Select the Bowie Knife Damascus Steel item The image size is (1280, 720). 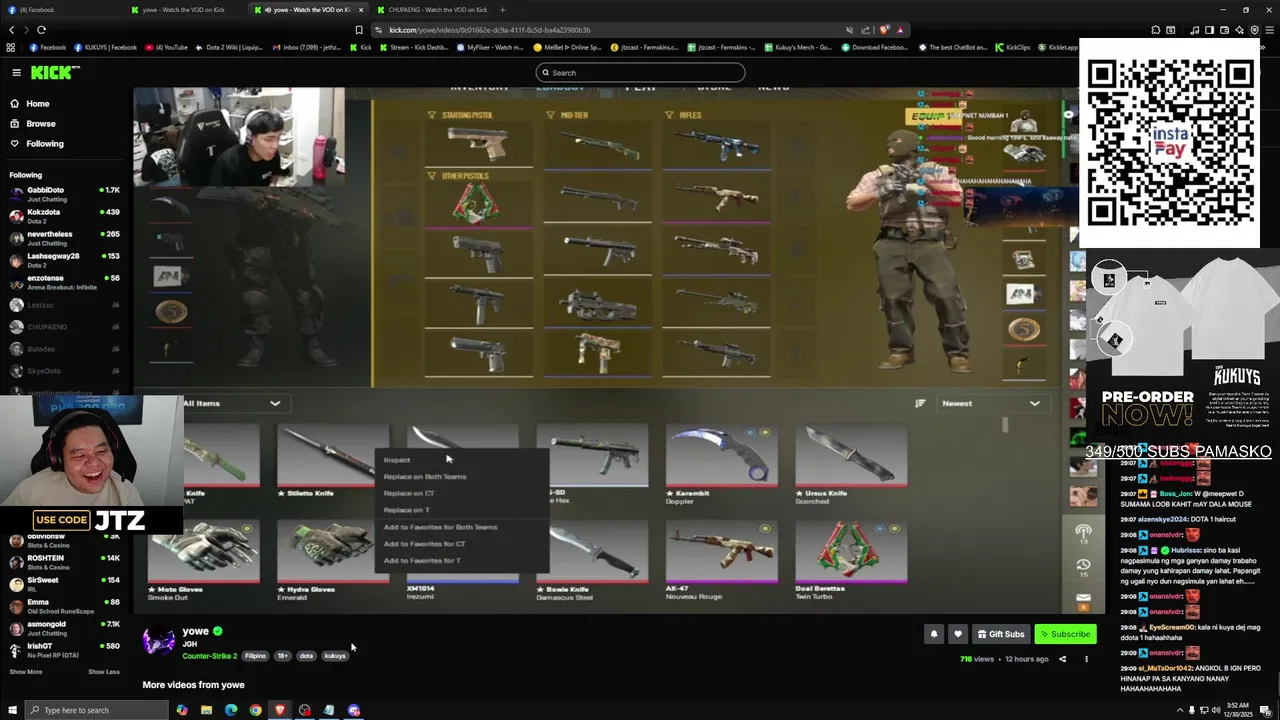tap(592, 559)
